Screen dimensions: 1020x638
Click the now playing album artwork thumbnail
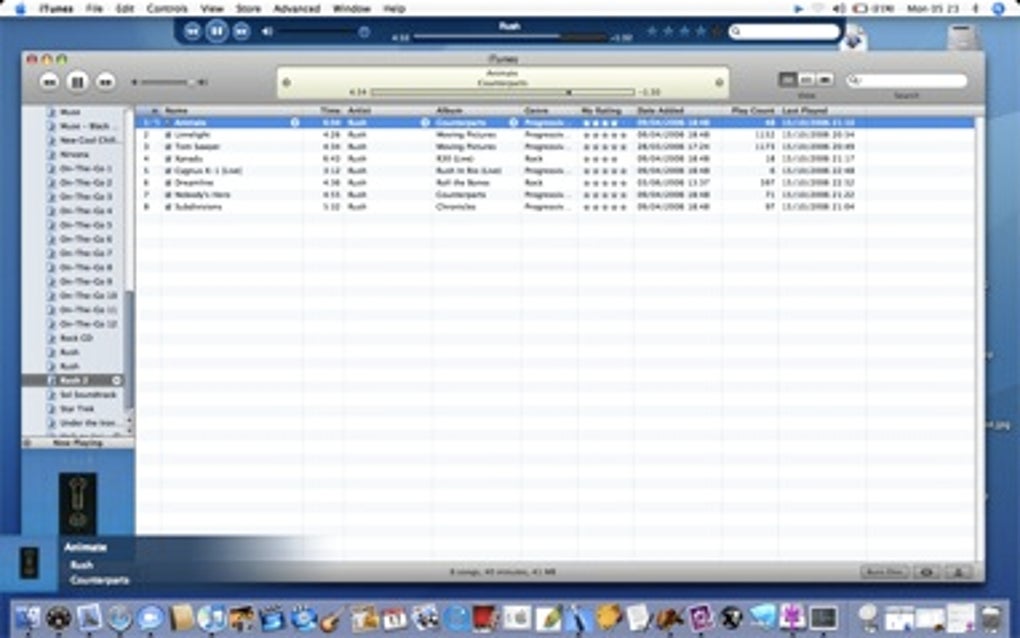(77, 504)
